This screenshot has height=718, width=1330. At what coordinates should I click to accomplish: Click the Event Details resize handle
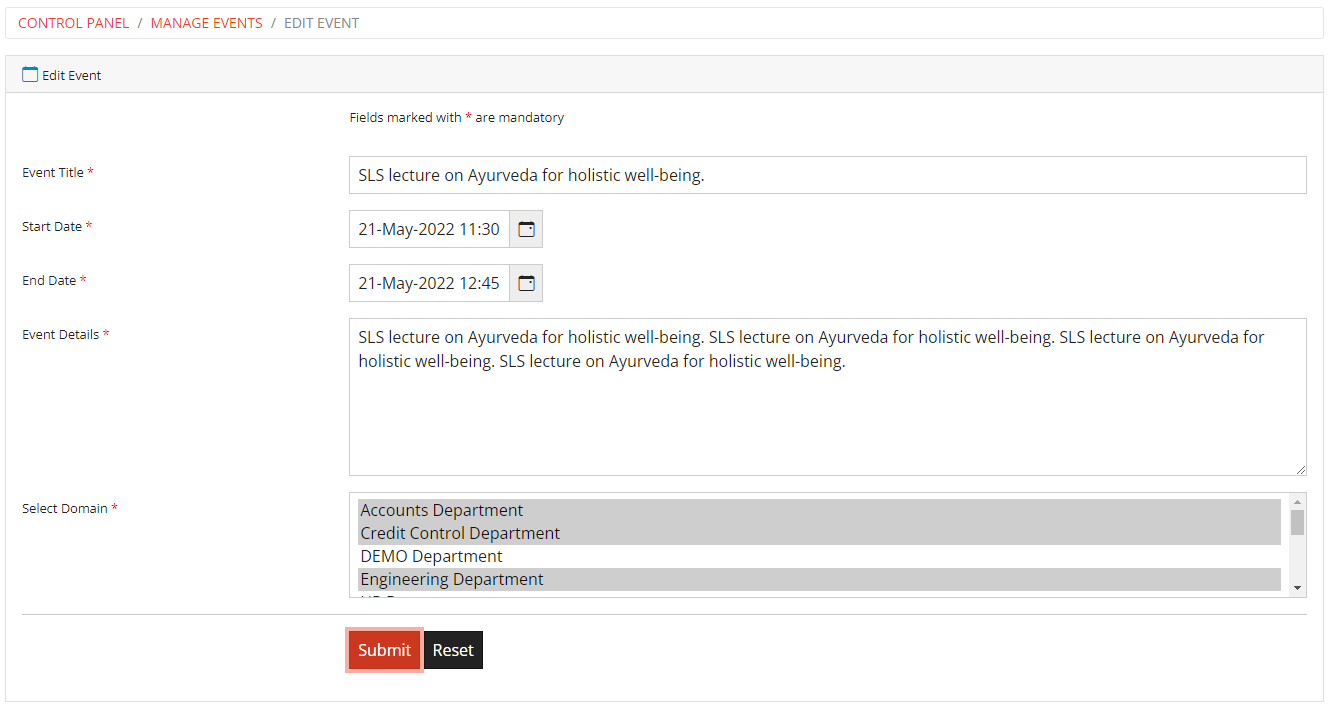pyautogui.click(x=1300, y=469)
